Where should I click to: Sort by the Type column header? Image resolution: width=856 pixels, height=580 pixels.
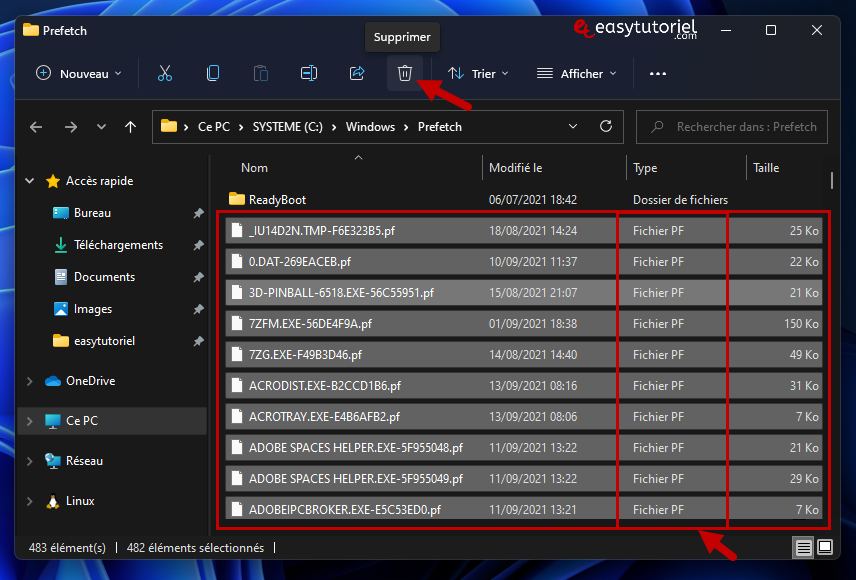[x=645, y=168]
